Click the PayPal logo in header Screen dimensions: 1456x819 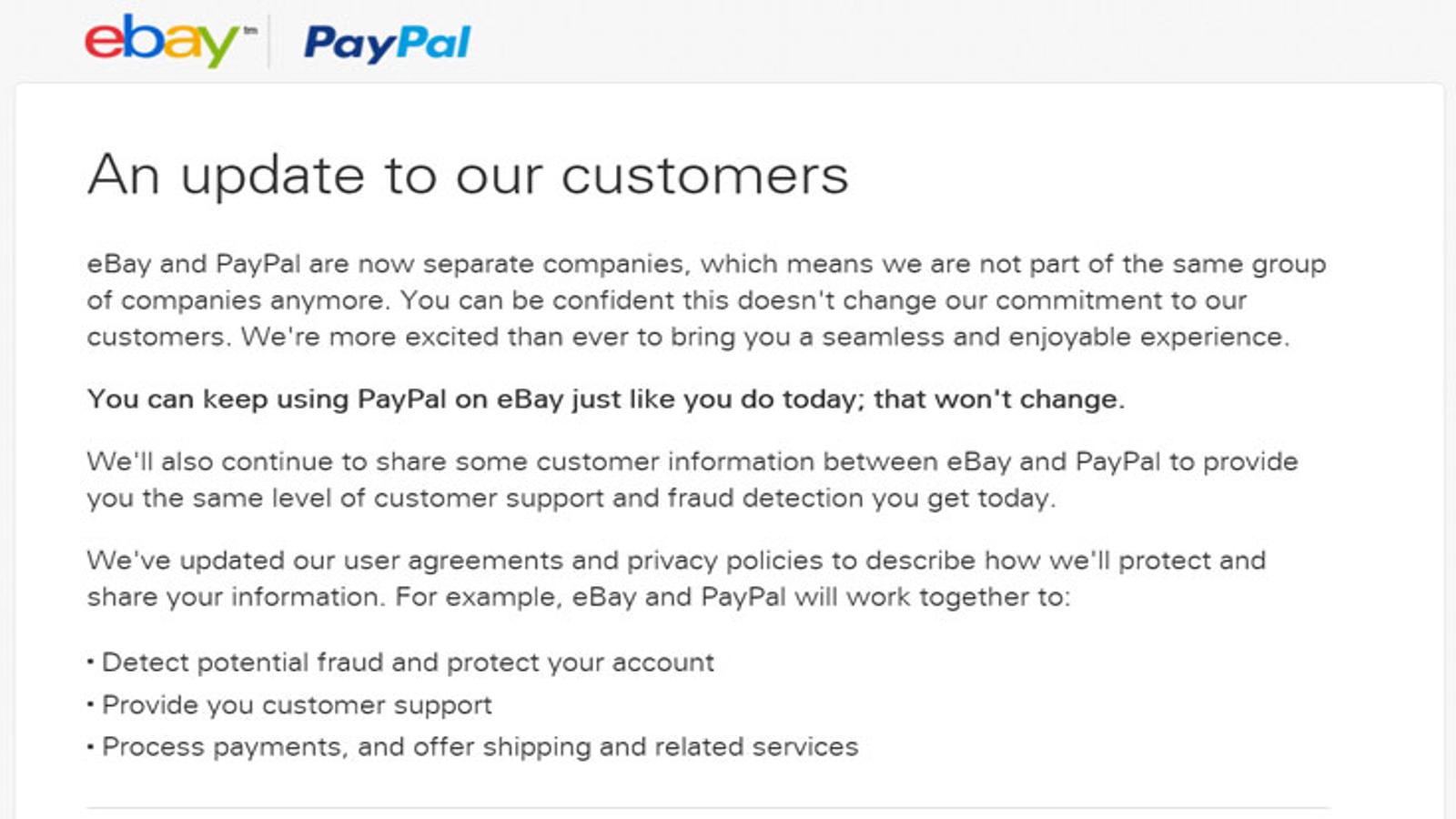coord(387,43)
